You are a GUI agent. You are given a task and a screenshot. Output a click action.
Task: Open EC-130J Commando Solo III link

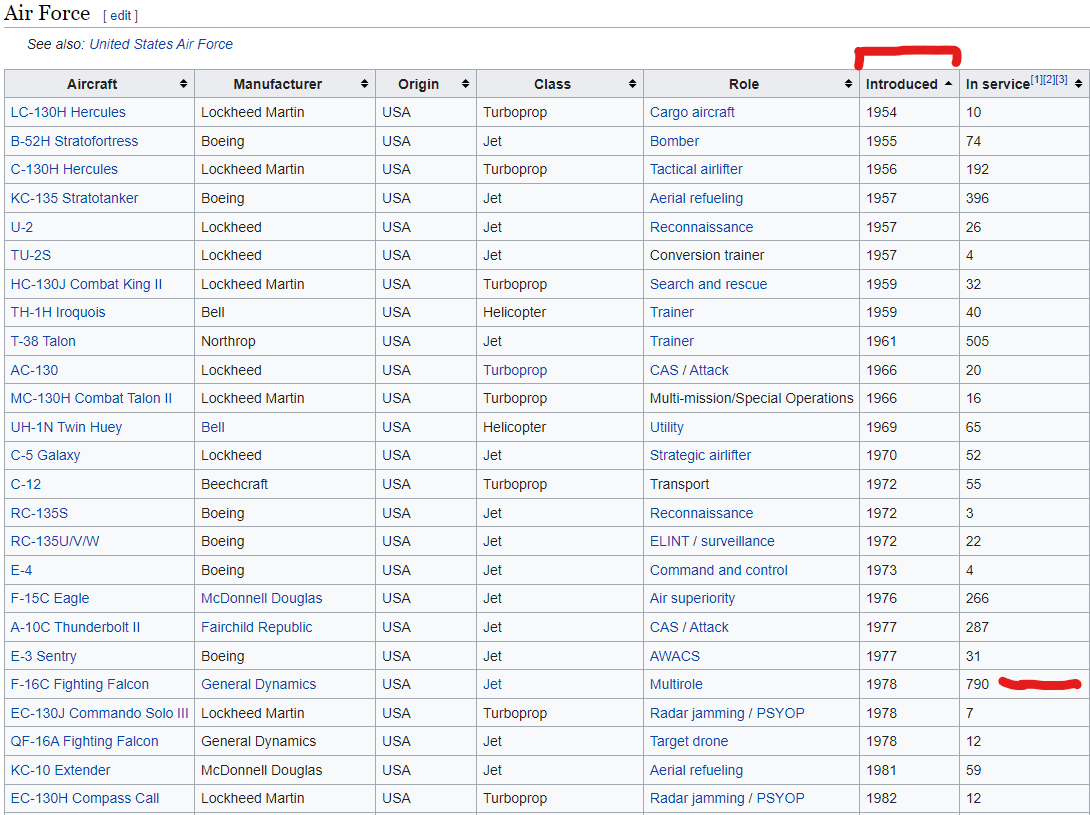click(99, 713)
